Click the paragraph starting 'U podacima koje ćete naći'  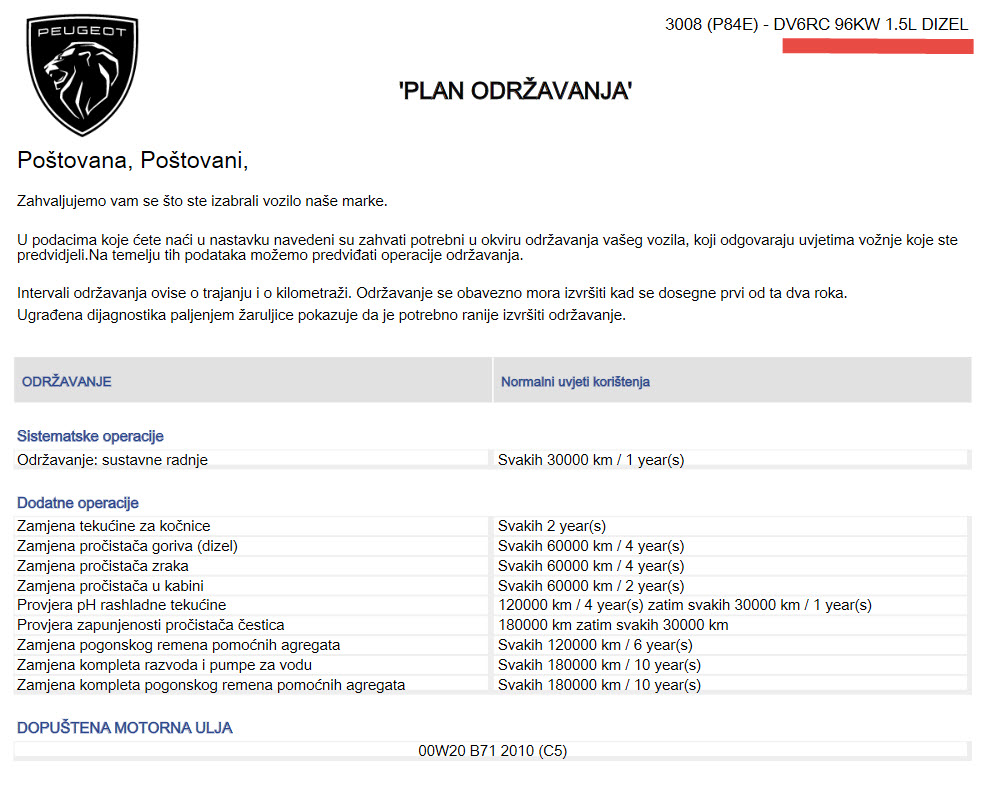(487, 247)
